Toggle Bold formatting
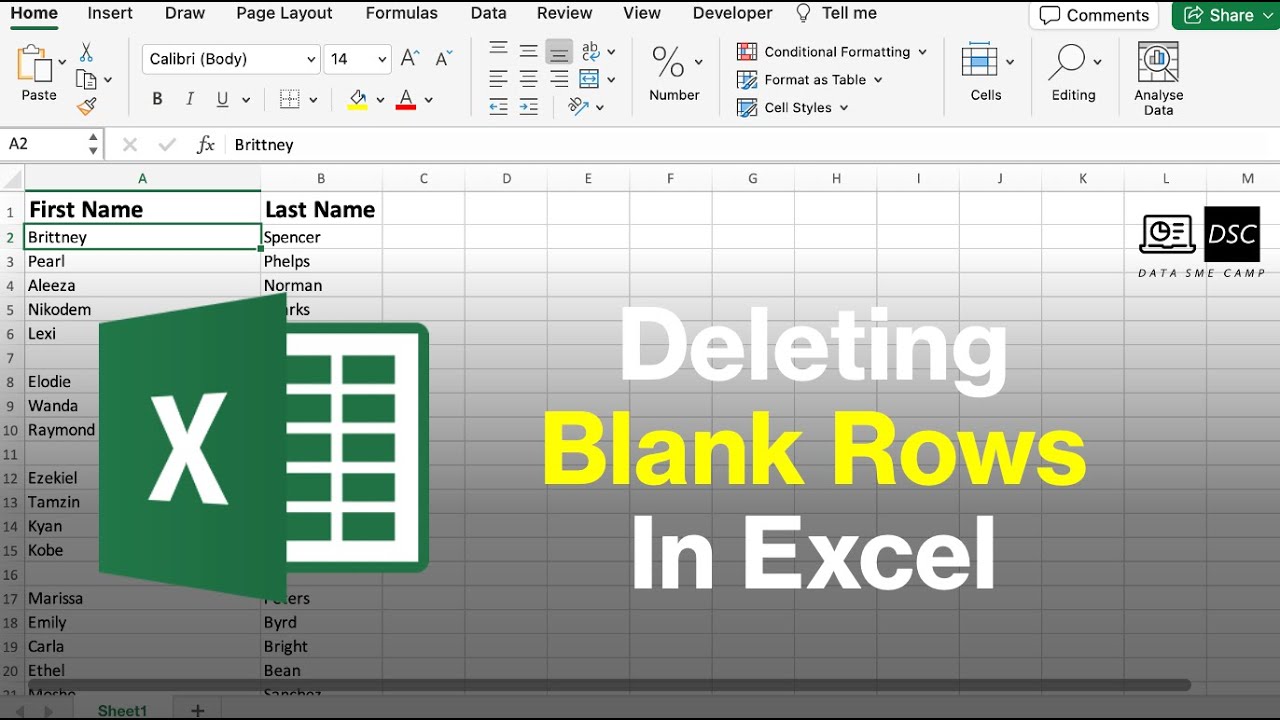Screen dimensions: 1280x720 pos(157,99)
